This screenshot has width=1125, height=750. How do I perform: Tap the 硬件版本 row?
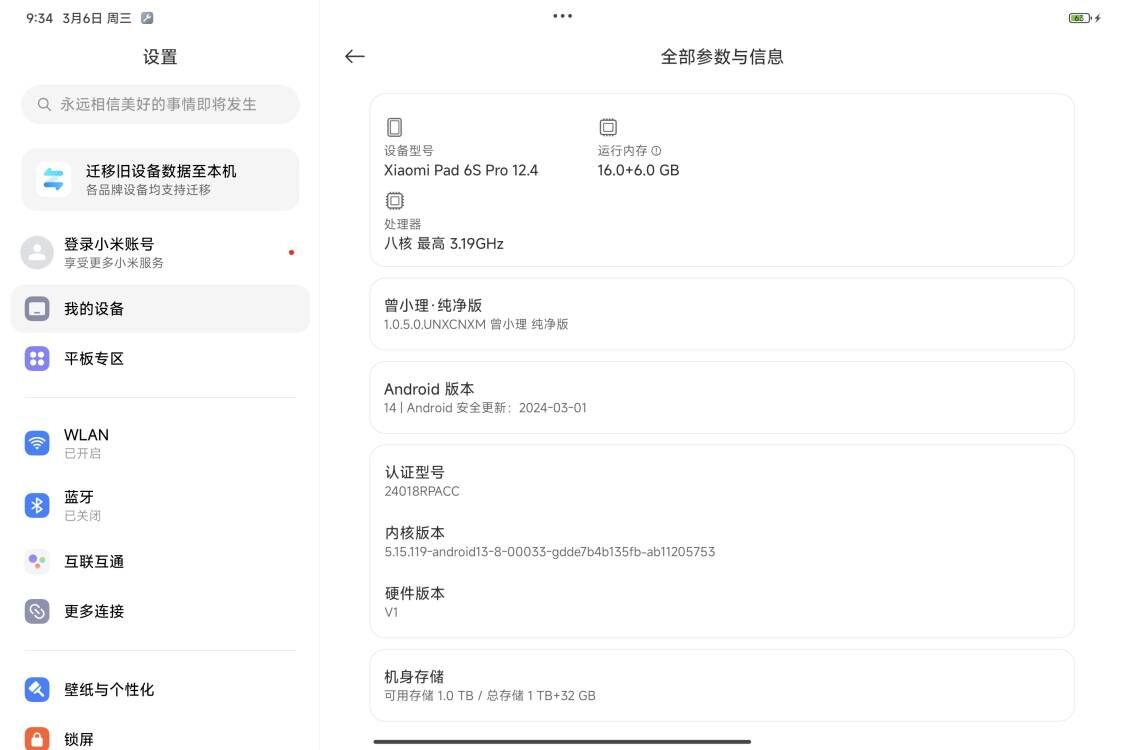pyautogui.click(x=722, y=601)
